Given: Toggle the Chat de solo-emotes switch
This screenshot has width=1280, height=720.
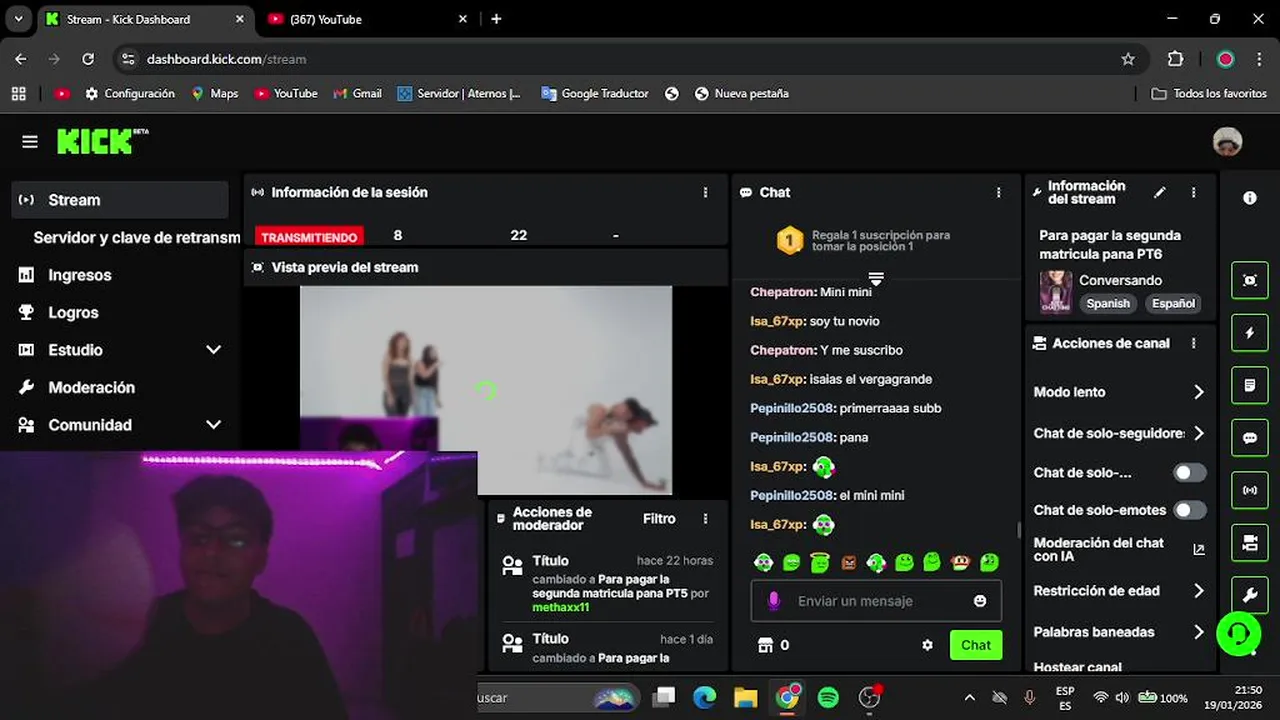Looking at the screenshot, I should click(1189, 510).
